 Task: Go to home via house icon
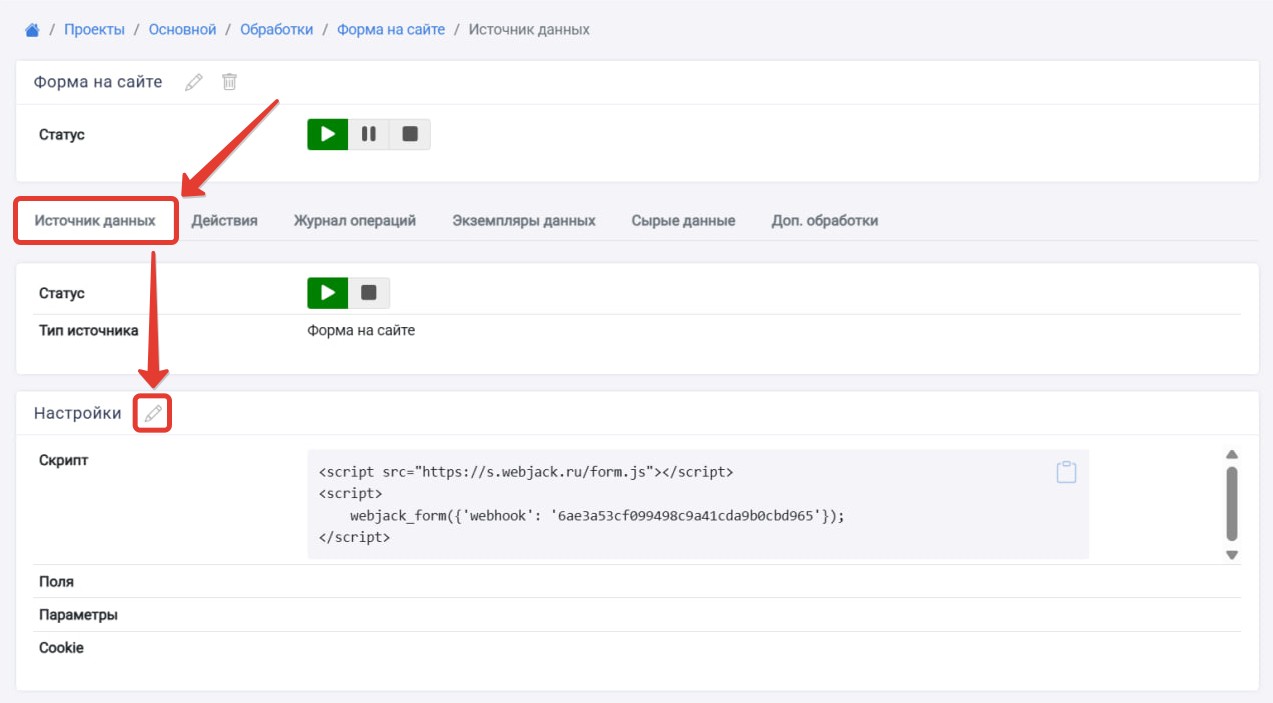click(x=32, y=30)
